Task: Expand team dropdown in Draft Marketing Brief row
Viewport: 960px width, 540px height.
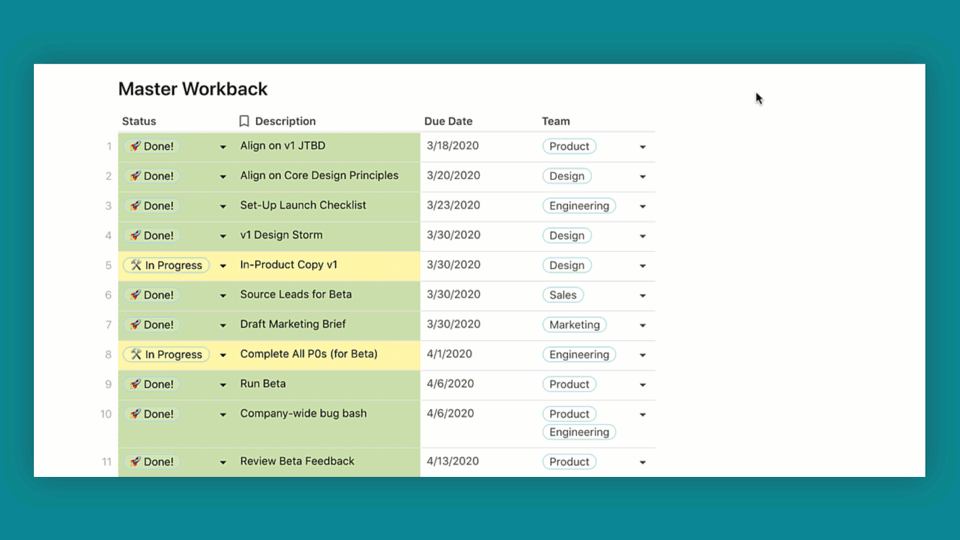Action: 642,325
